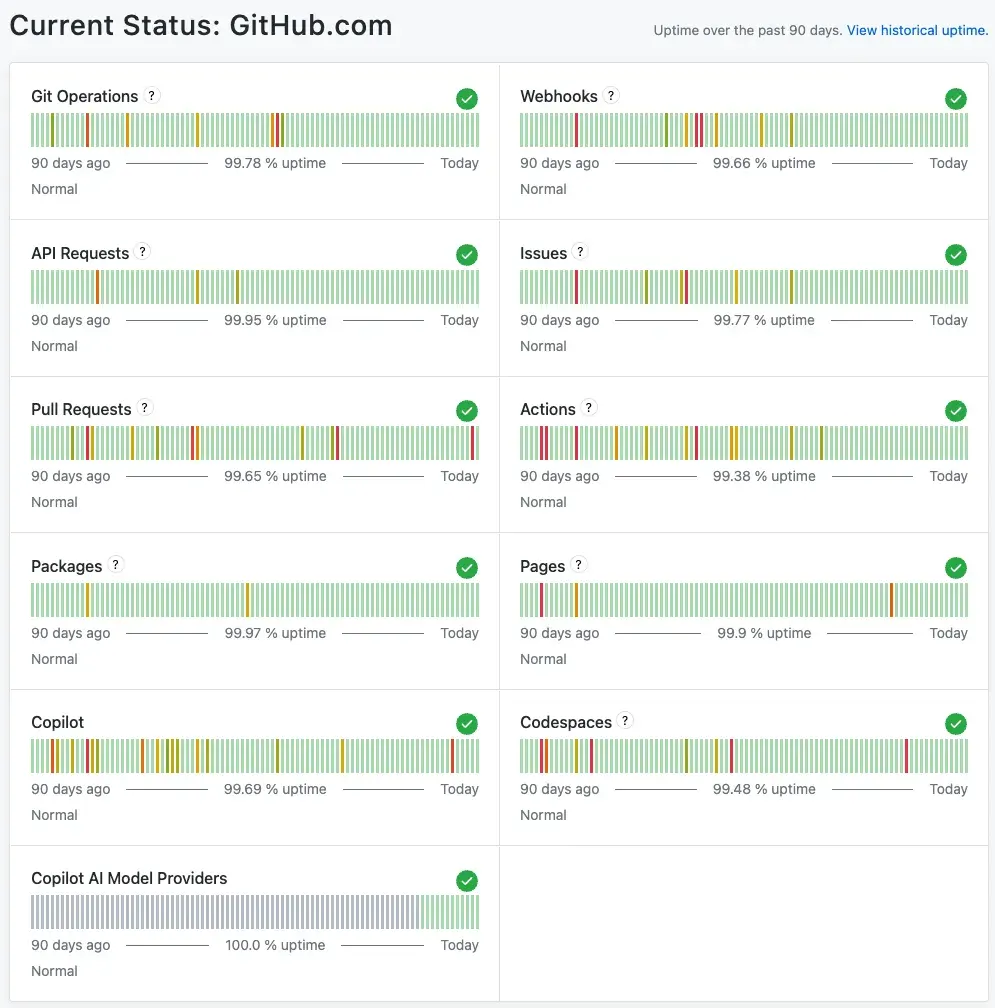Click the Pull Requests uptime bar chart
The height and width of the screenshot is (1008, 995).
[x=255, y=443]
